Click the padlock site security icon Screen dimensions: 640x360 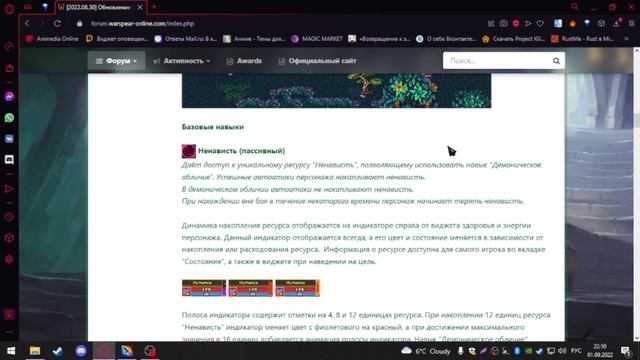point(80,24)
